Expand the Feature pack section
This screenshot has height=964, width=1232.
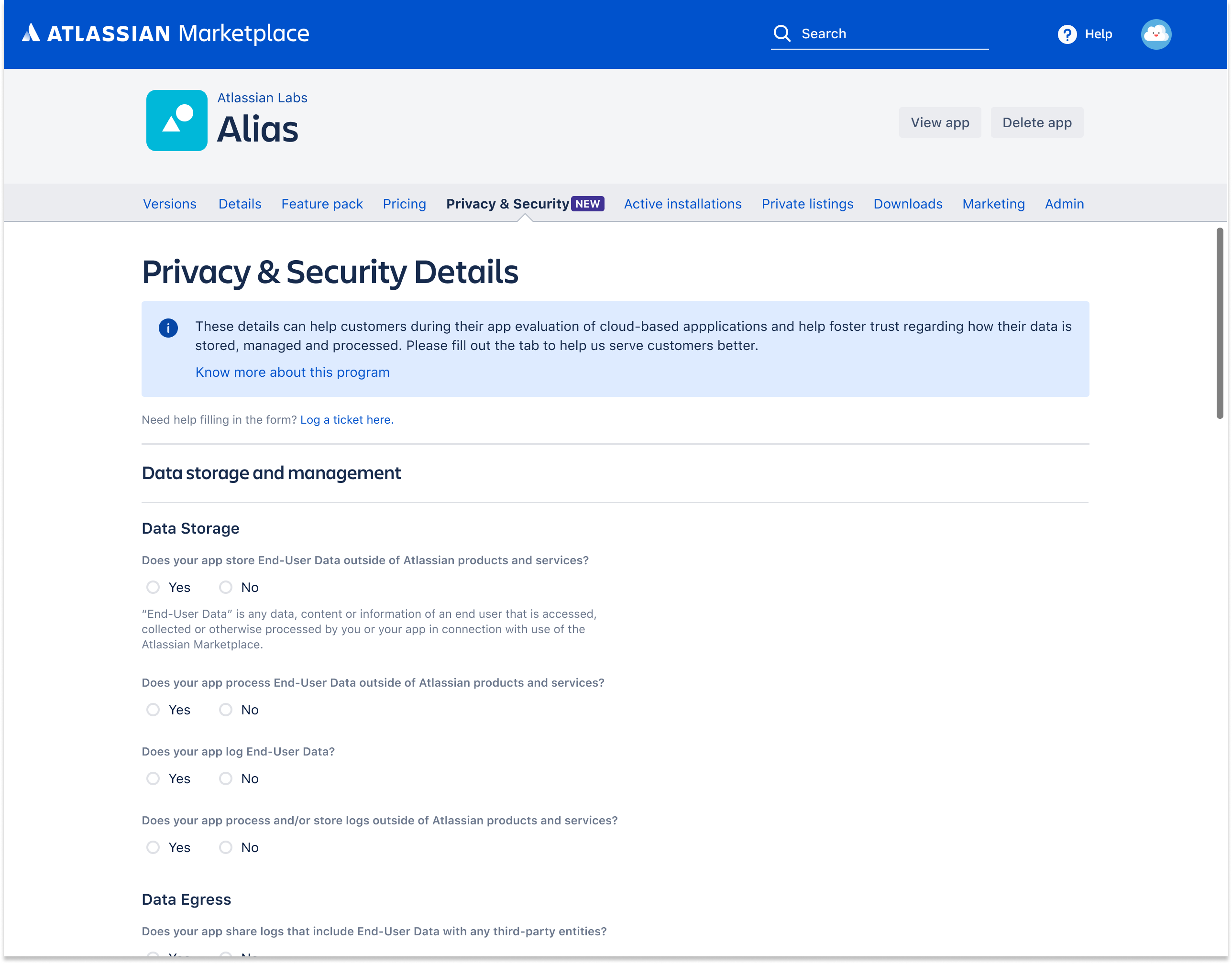323,204
